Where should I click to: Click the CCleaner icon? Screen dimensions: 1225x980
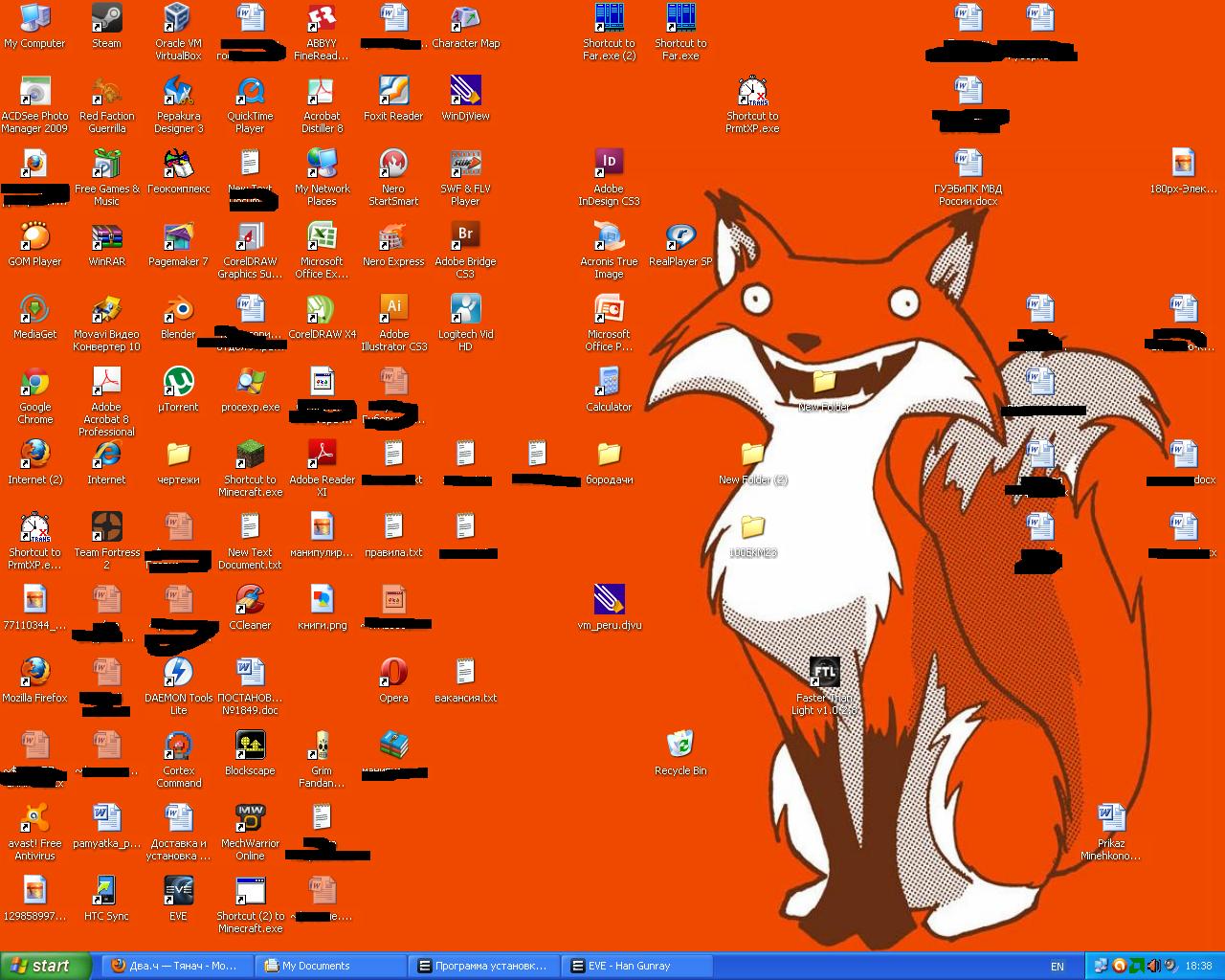pyautogui.click(x=250, y=609)
